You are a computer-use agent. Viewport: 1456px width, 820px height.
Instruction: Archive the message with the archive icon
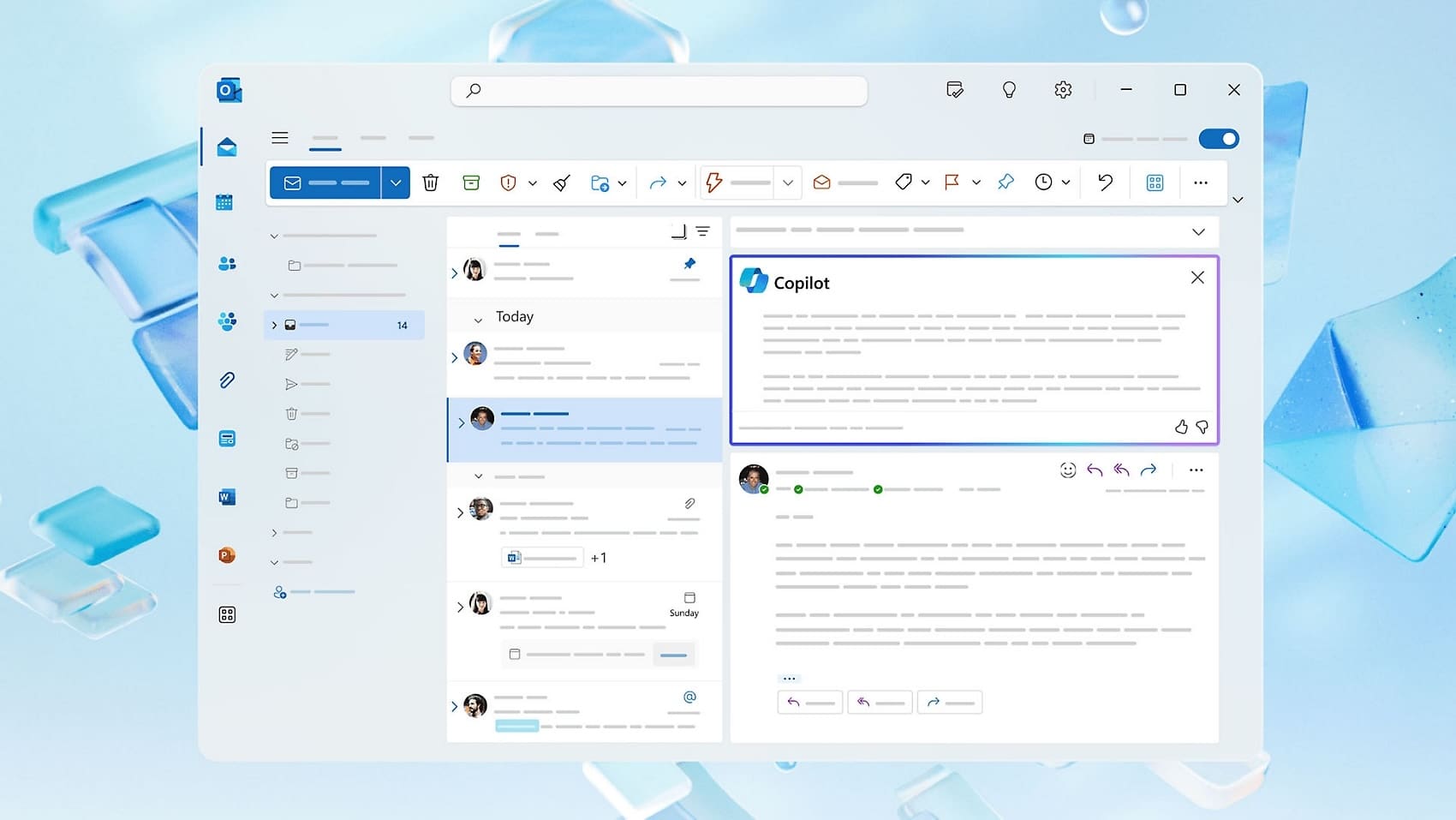tap(471, 183)
